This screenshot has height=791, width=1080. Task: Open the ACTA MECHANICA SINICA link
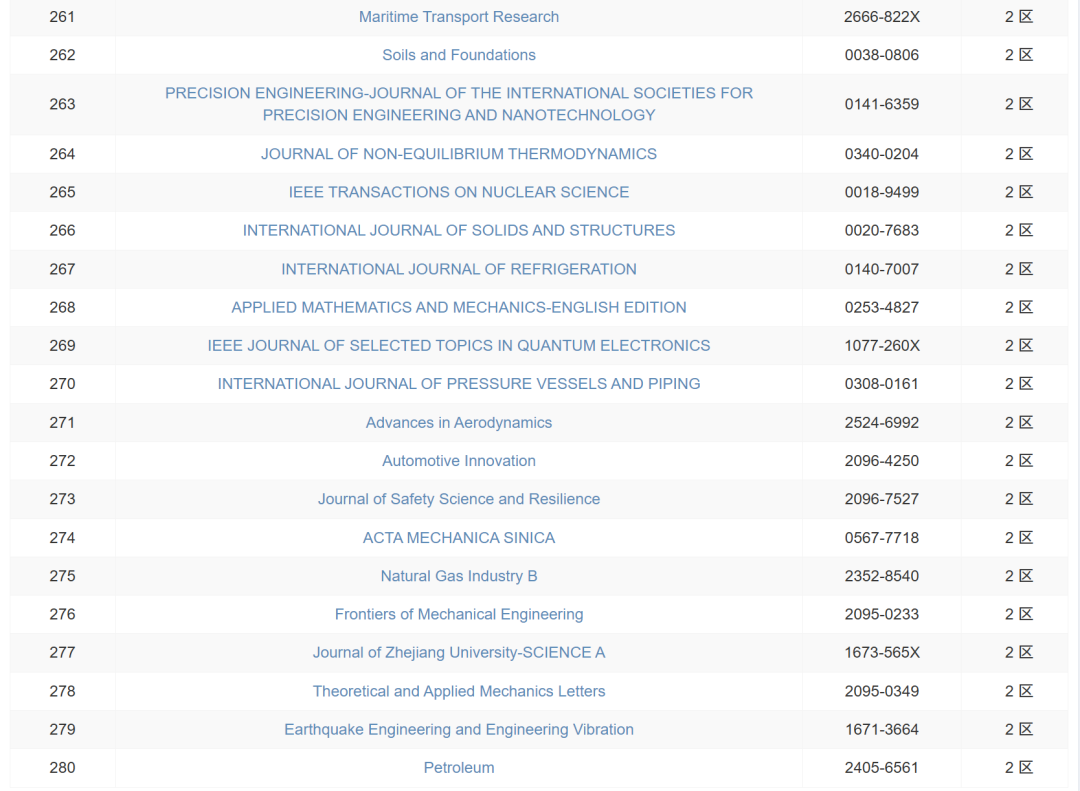[459, 537]
